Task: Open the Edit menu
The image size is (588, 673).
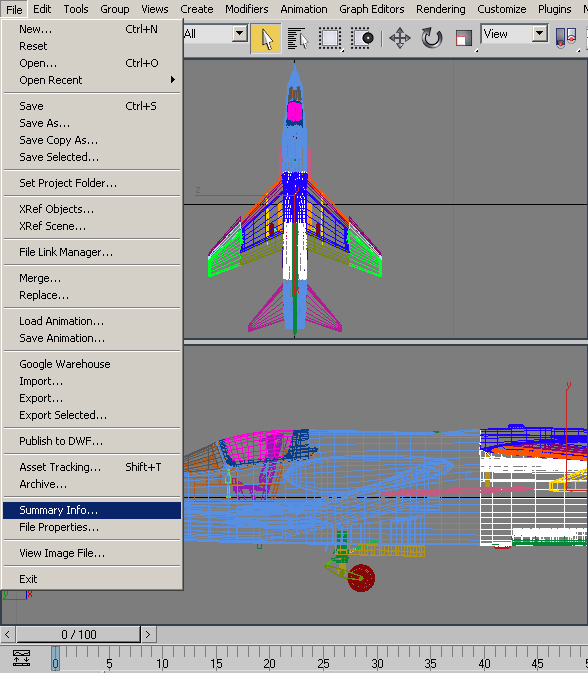Action: pyautogui.click(x=42, y=9)
